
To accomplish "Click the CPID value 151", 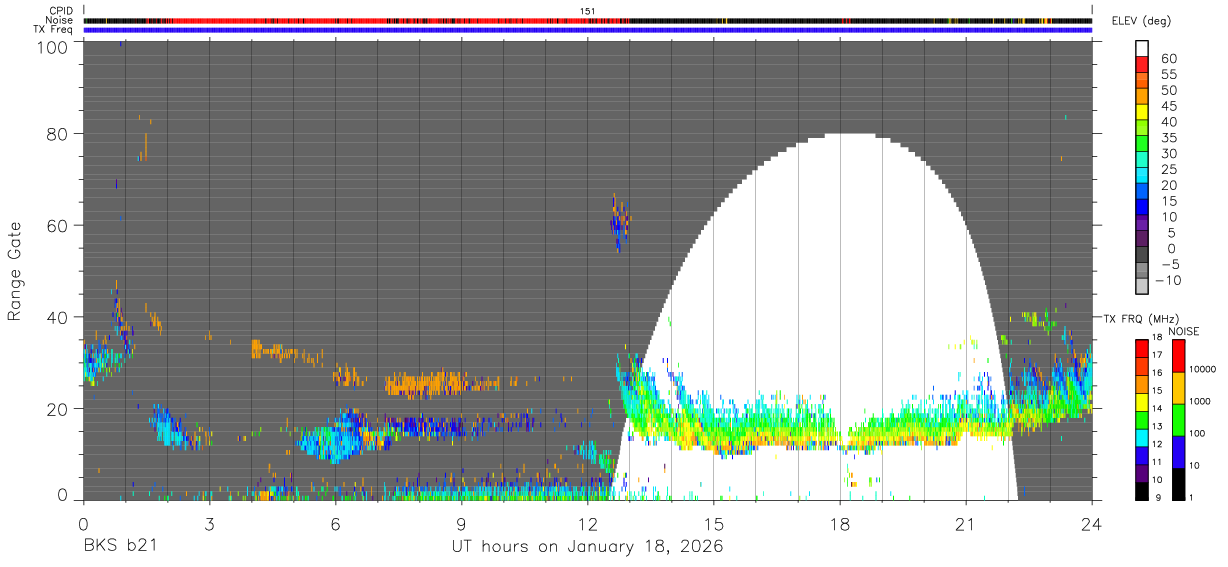I will (588, 10).
